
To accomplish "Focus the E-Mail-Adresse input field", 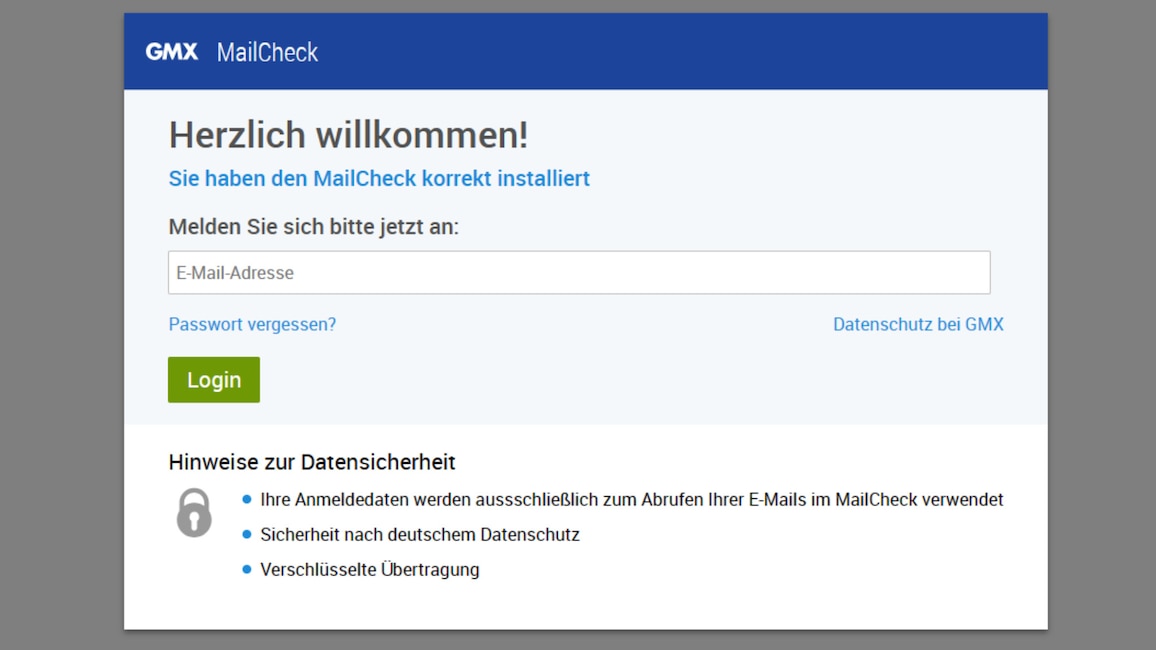I will pos(579,273).
